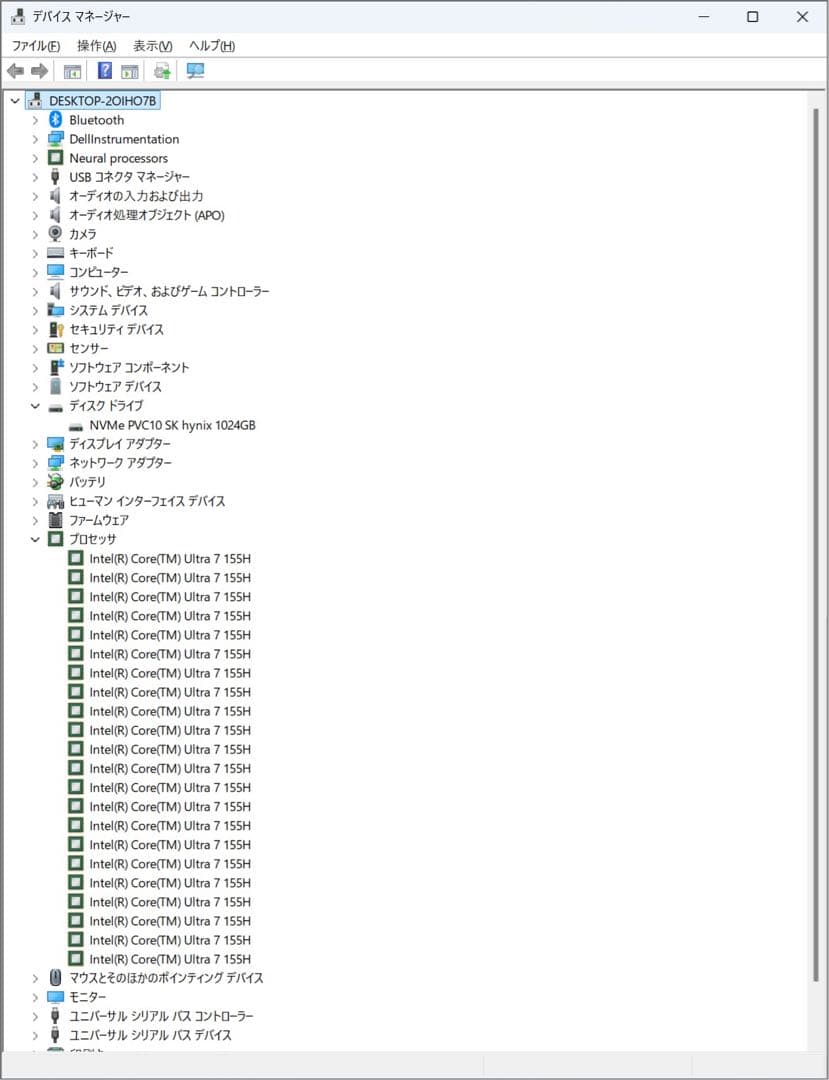Click the Forward navigation arrow icon

pyautogui.click(x=38, y=70)
